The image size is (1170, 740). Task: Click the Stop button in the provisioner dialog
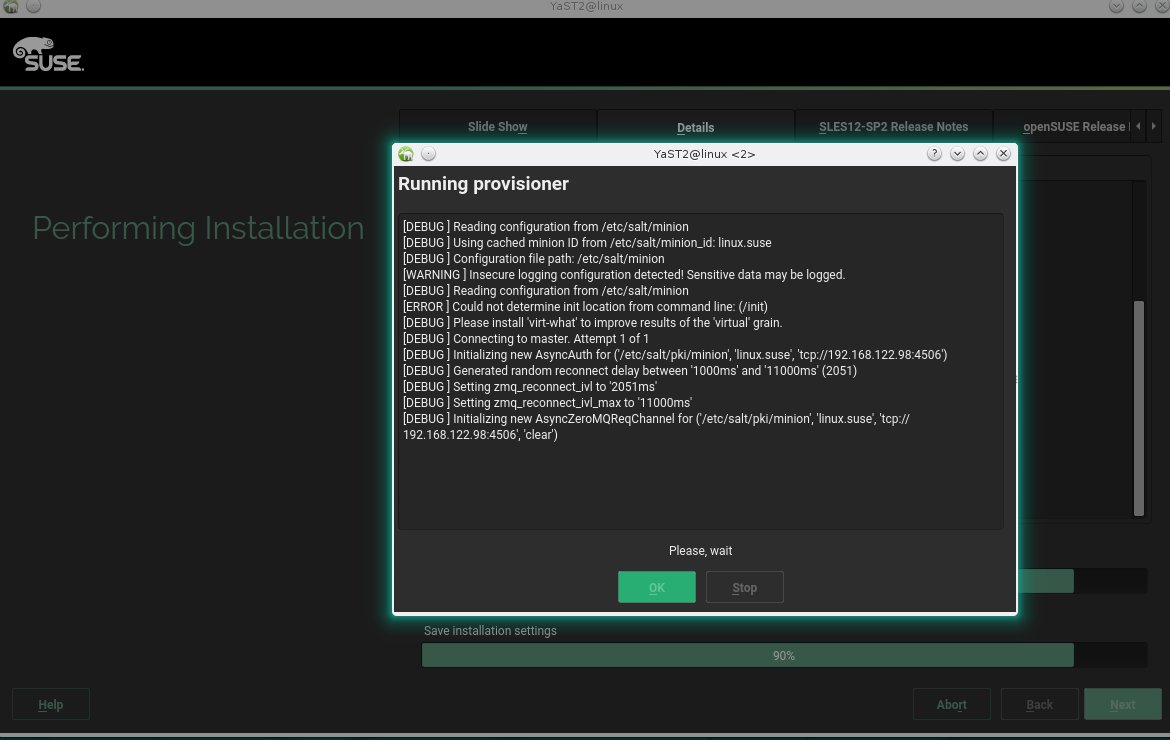click(x=744, y=588)
